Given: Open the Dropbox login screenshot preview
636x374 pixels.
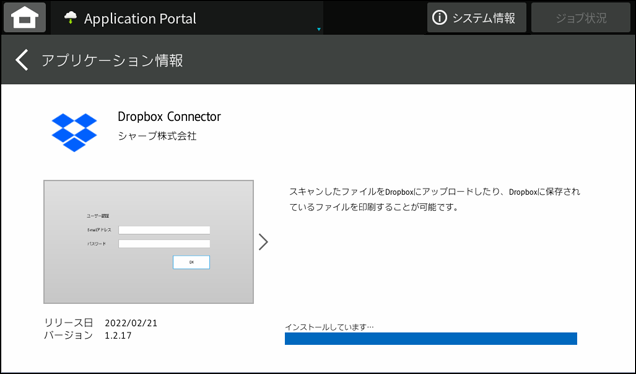Looking at the screenshot, I should 148,242.
